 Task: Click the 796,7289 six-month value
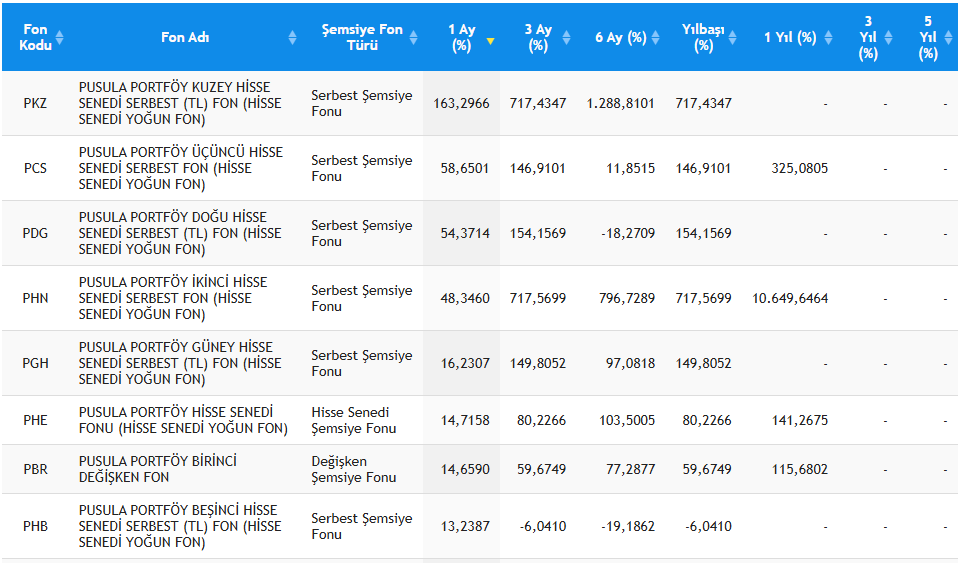pos(627,298)
